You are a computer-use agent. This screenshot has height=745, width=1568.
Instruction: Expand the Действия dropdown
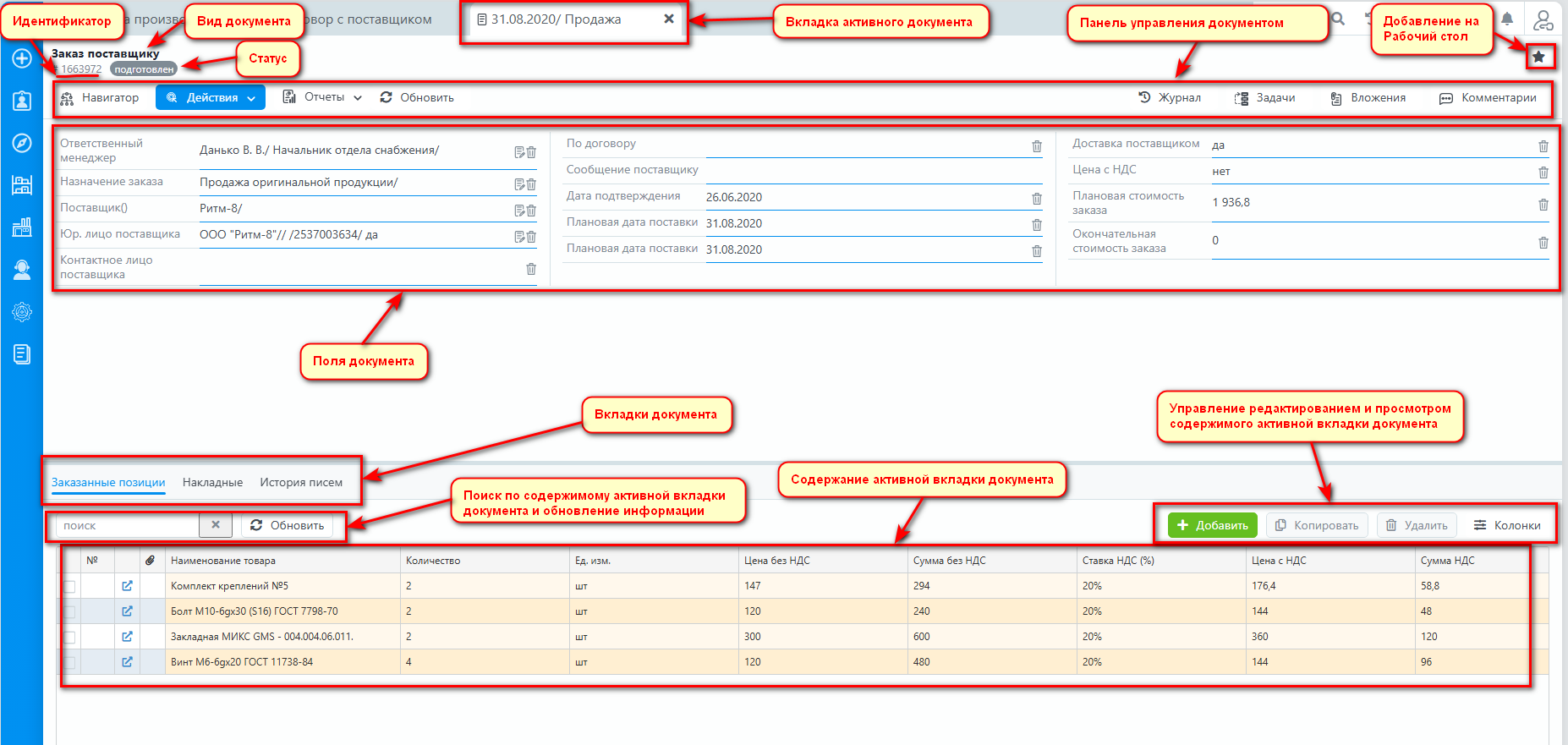[211, 98]
